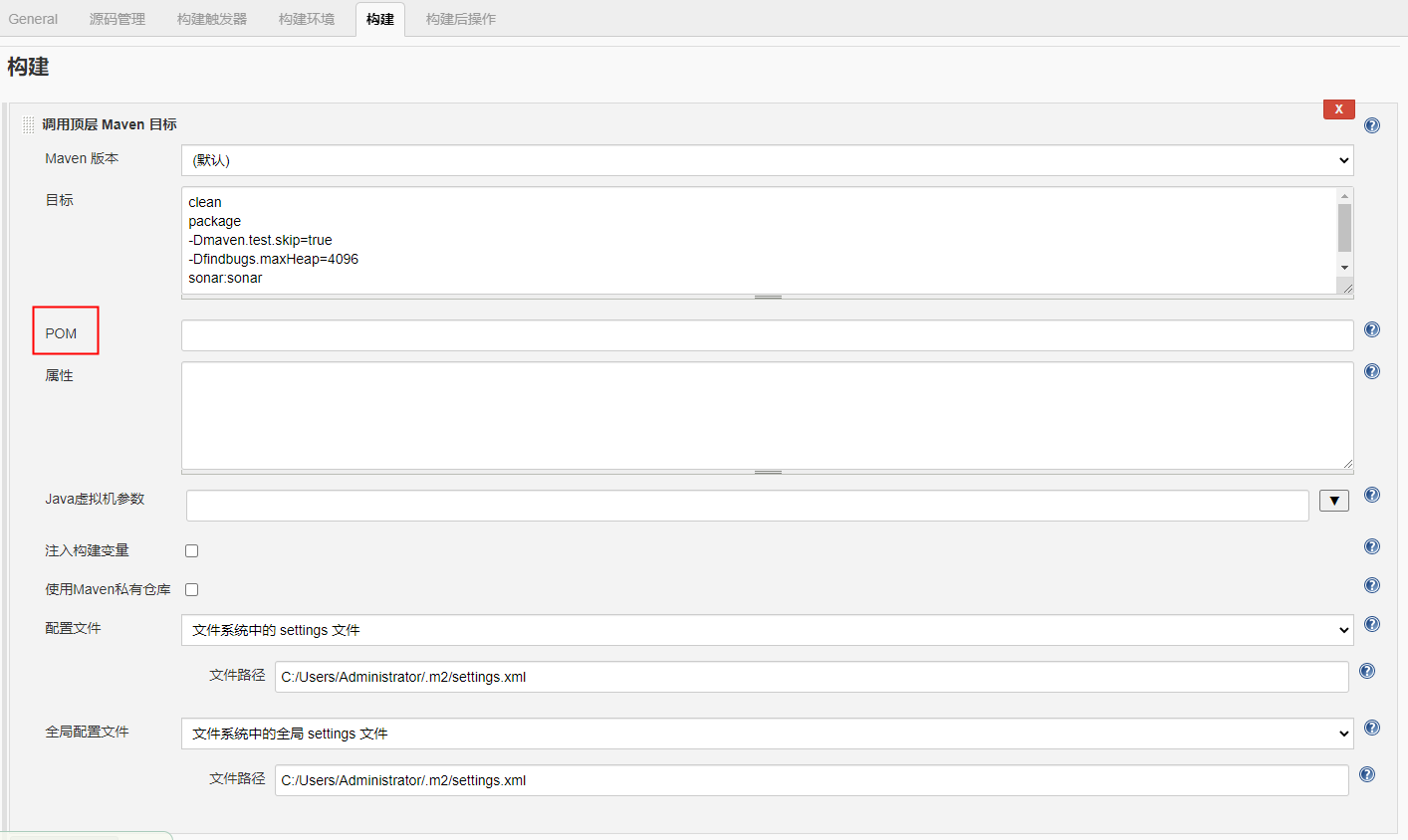Viewport: 1408px width, 840px height.
Task: Click the 属性 properties textarea
Action: [767, 415]
